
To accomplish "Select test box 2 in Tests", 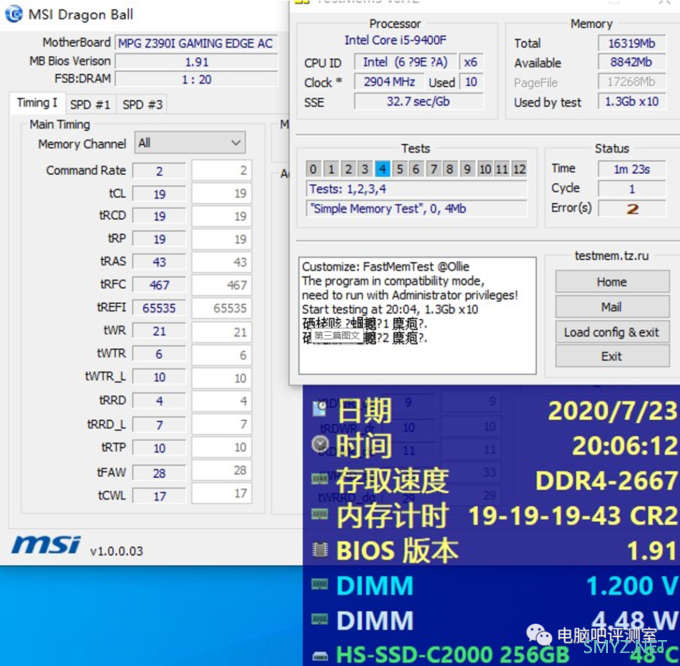I will click(x=348, y=169).
